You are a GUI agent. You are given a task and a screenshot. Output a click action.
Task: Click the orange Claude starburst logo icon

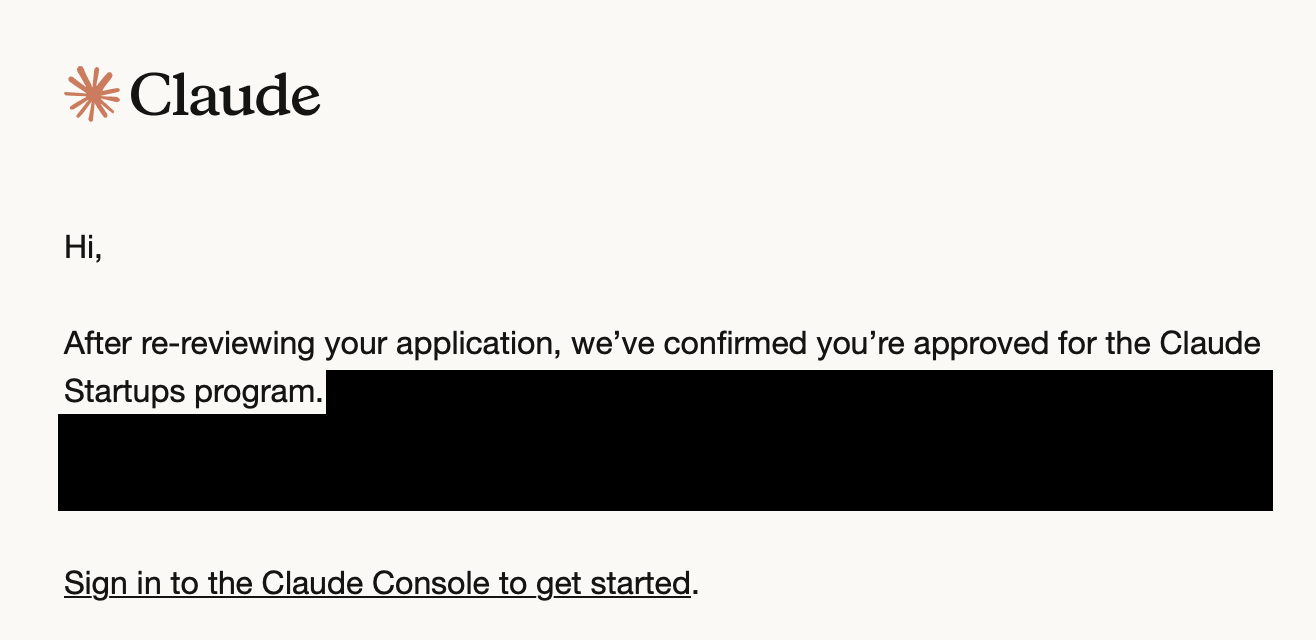tap(92, 94)
